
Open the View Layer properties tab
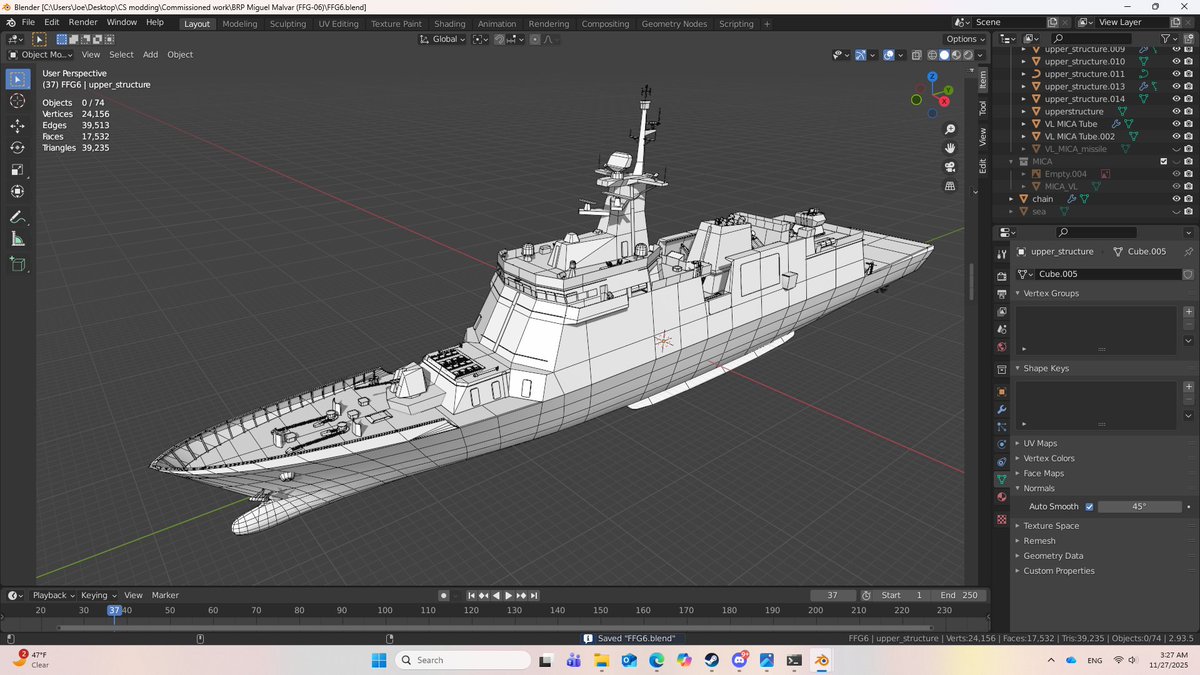coord(1001,311)
